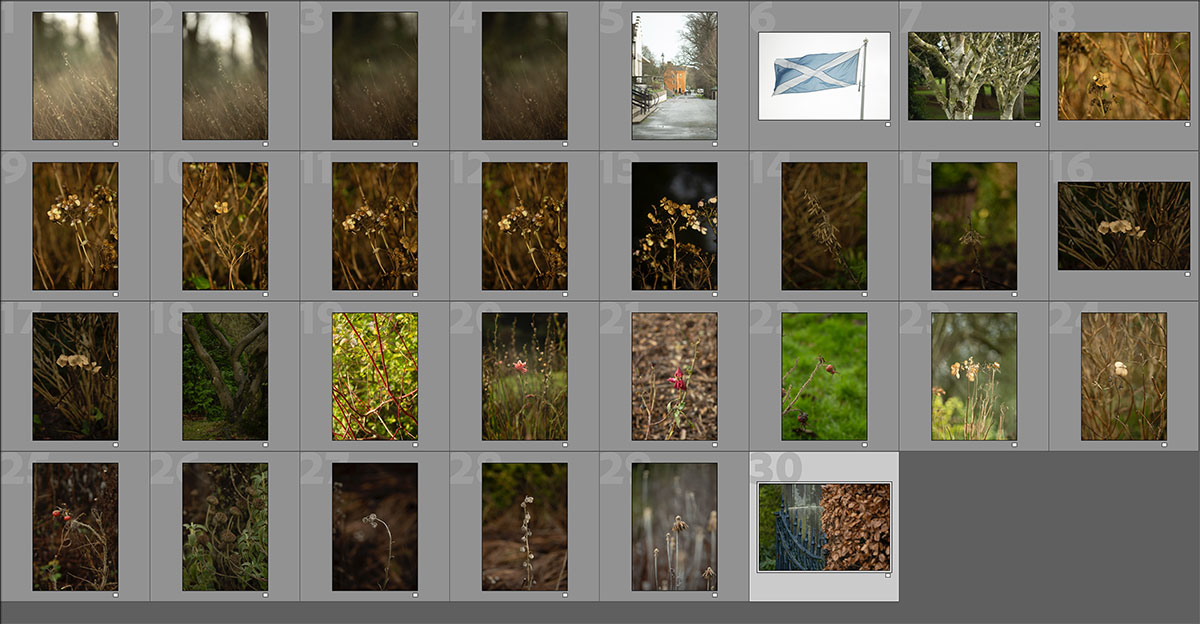Click the badge icon under thumbnail 16

click(1188, 275)
